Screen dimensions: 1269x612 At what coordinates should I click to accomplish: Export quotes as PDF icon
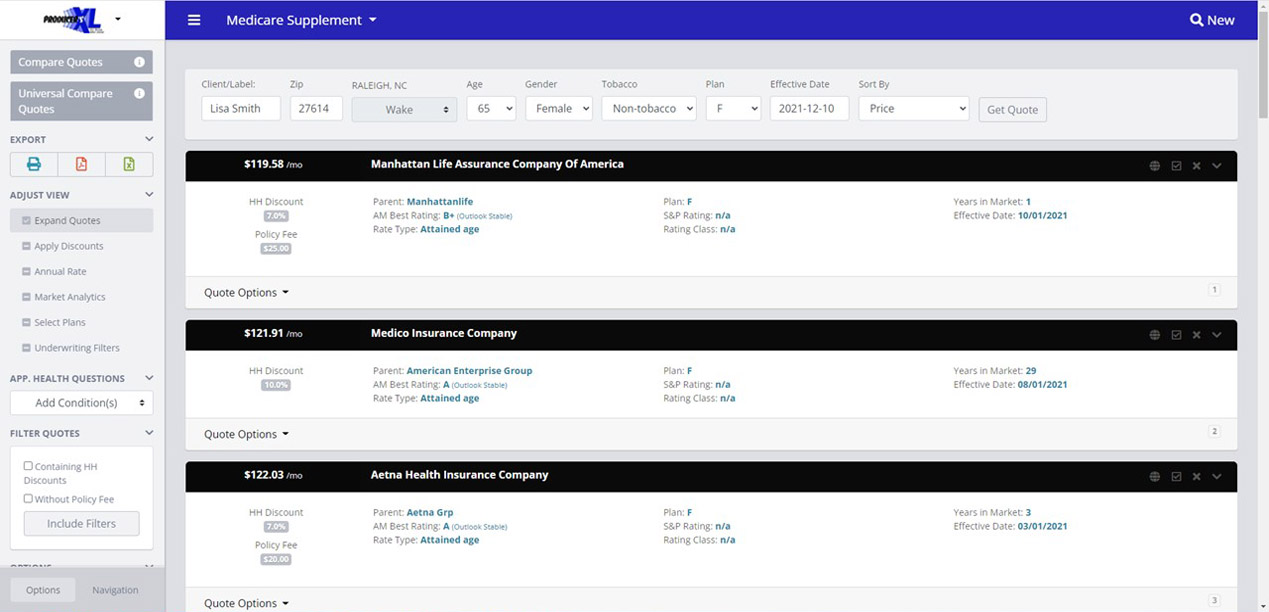pos(82,164)
